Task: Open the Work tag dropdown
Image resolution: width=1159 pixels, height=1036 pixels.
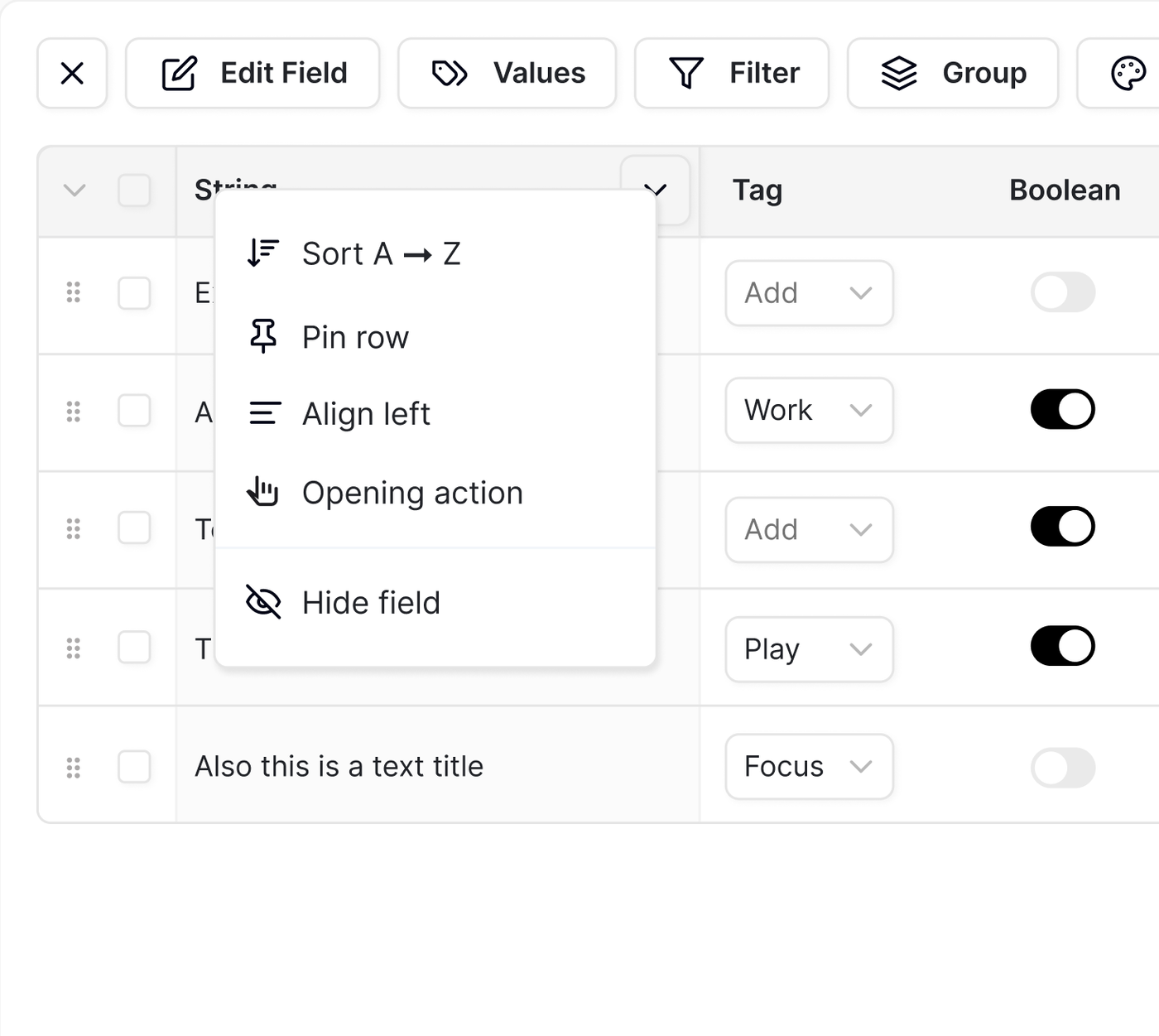Action: [809, 411]
